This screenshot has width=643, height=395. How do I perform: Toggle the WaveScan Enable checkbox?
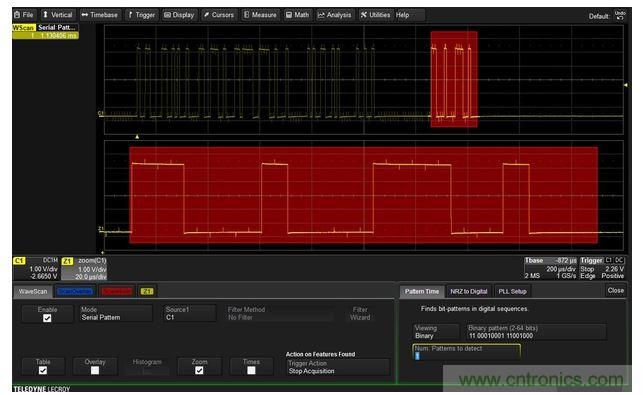click(47, 318)
